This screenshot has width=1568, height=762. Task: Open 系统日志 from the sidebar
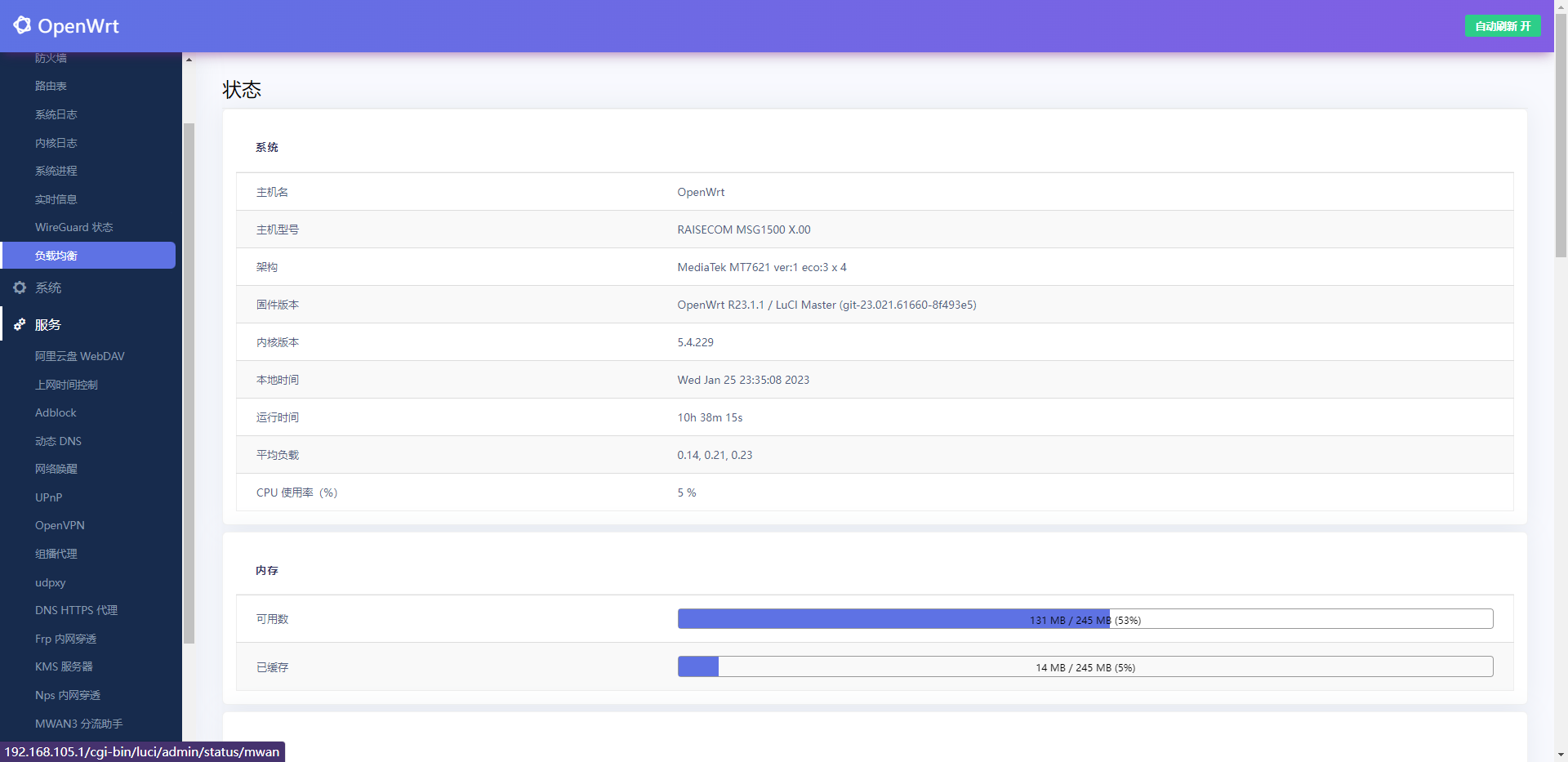(56, 114)
